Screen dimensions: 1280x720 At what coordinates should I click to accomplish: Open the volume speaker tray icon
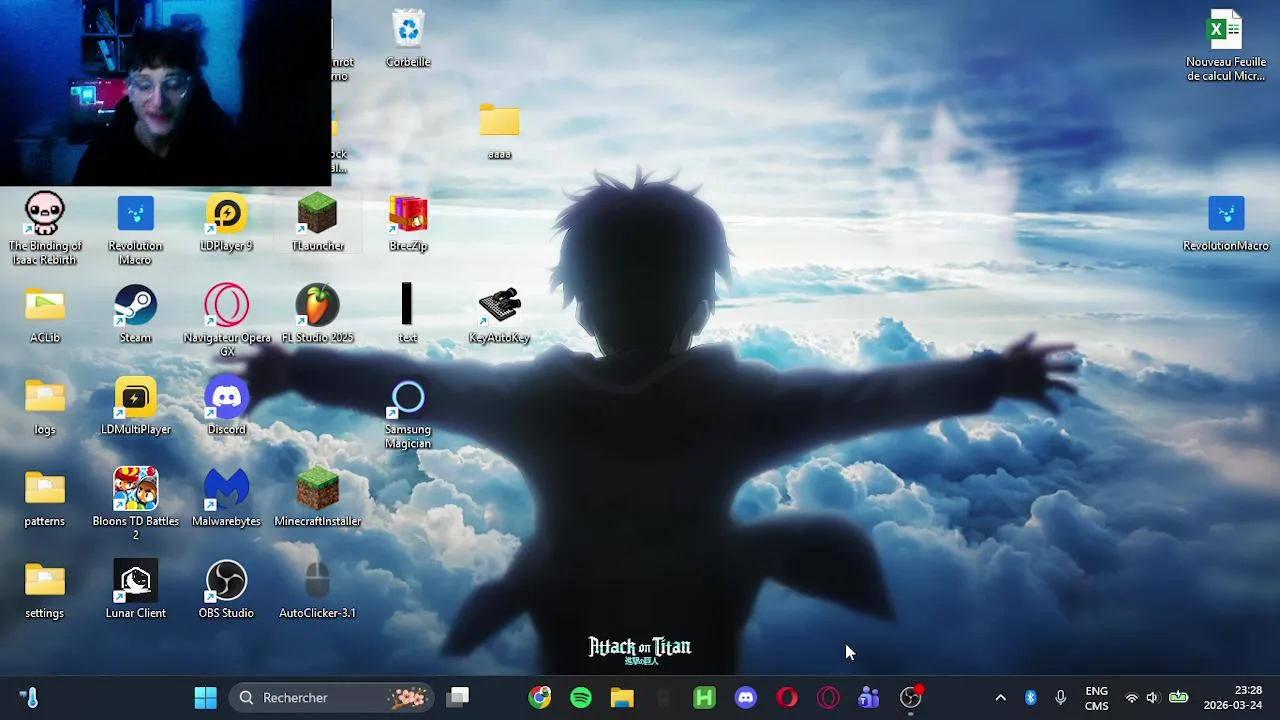1152,698
